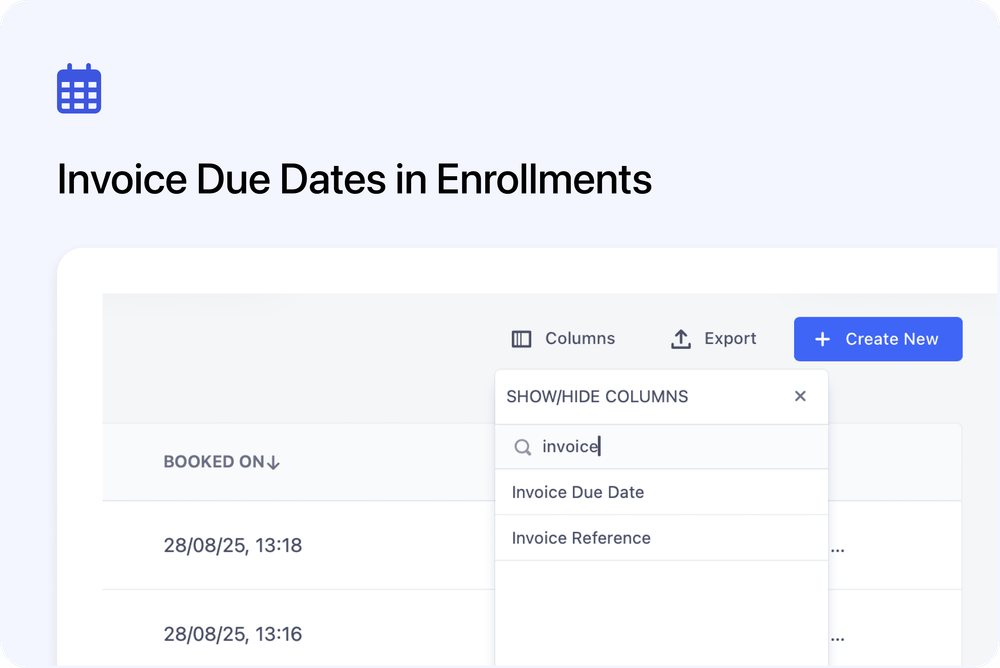Toggle visibility of the Invoice Reference column
Screen dimensions: 1000x668
click(580, 538)
